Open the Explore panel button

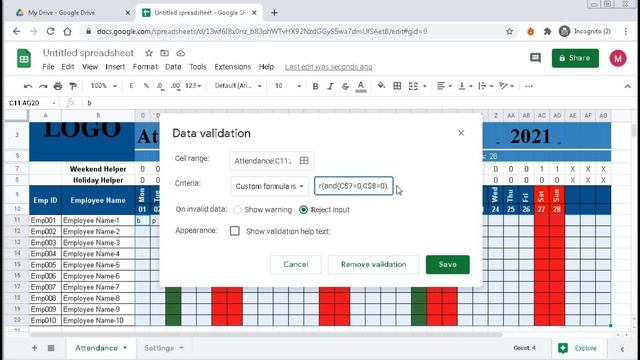pyautogui.click(x=578, y=348)
